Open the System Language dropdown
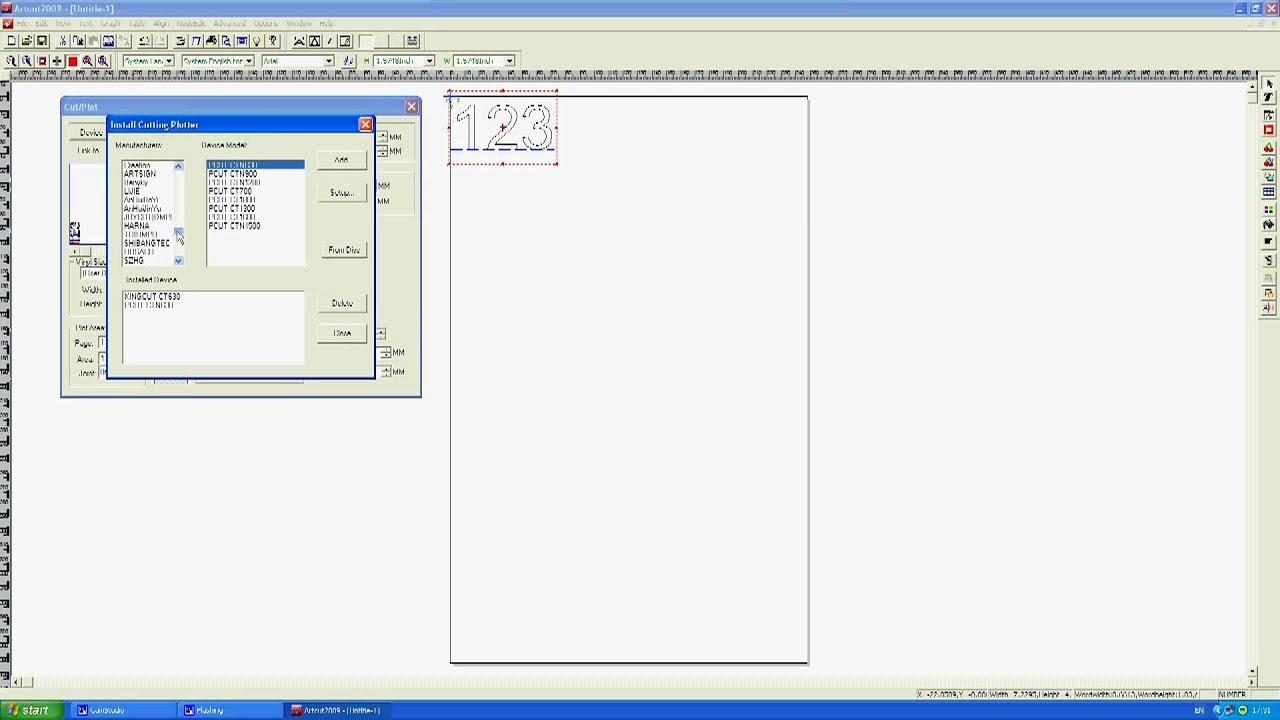This screenshot has height=720, width=1280. click(169, 61)
